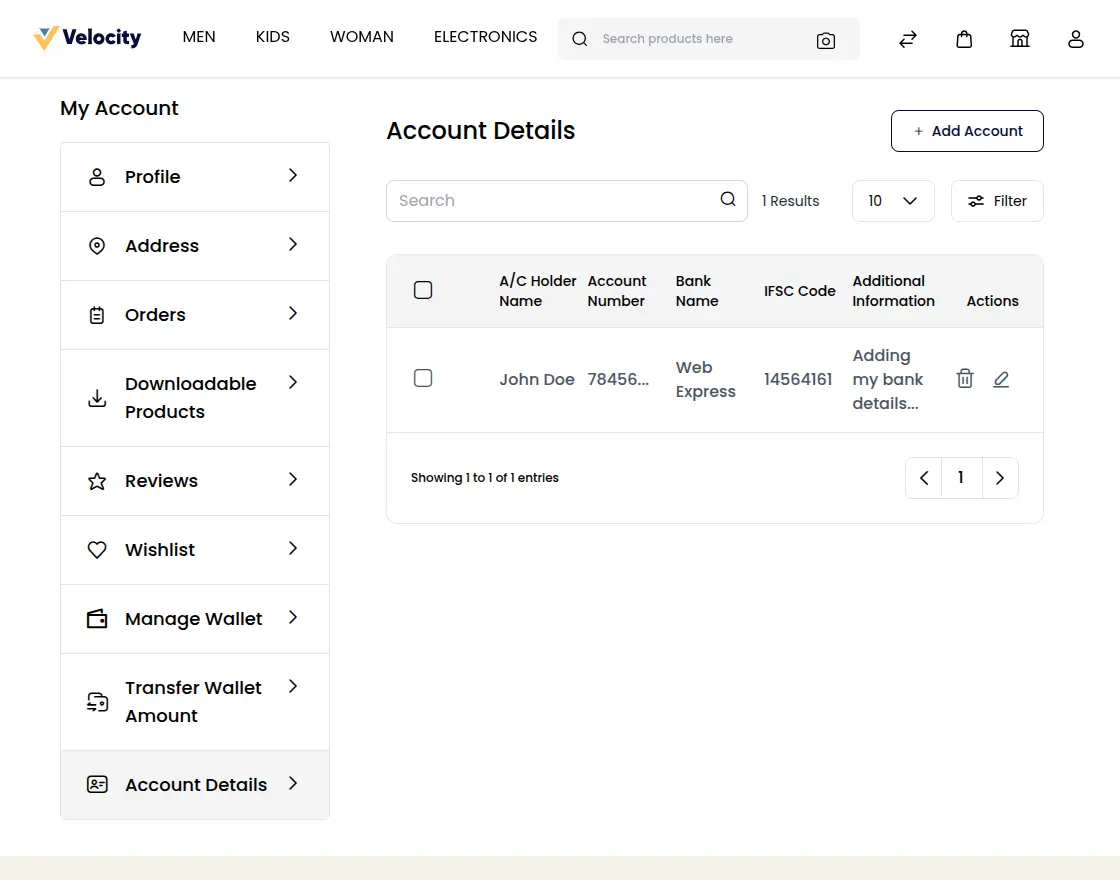Open the Filter options
This screenshot has width=1120, height=880.
tap(996, 200)
